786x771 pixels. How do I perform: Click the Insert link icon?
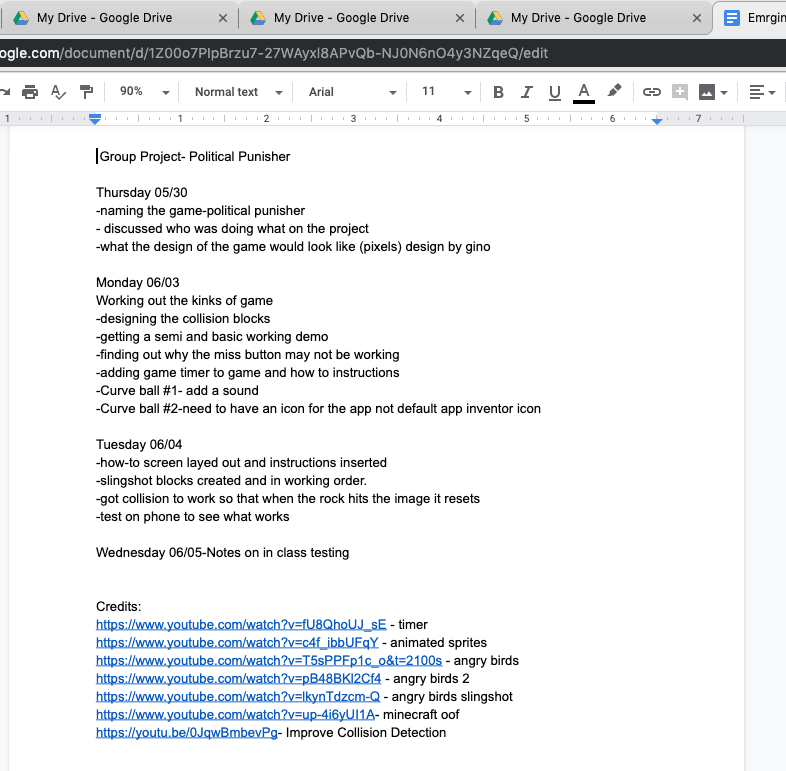click(651, 92)
